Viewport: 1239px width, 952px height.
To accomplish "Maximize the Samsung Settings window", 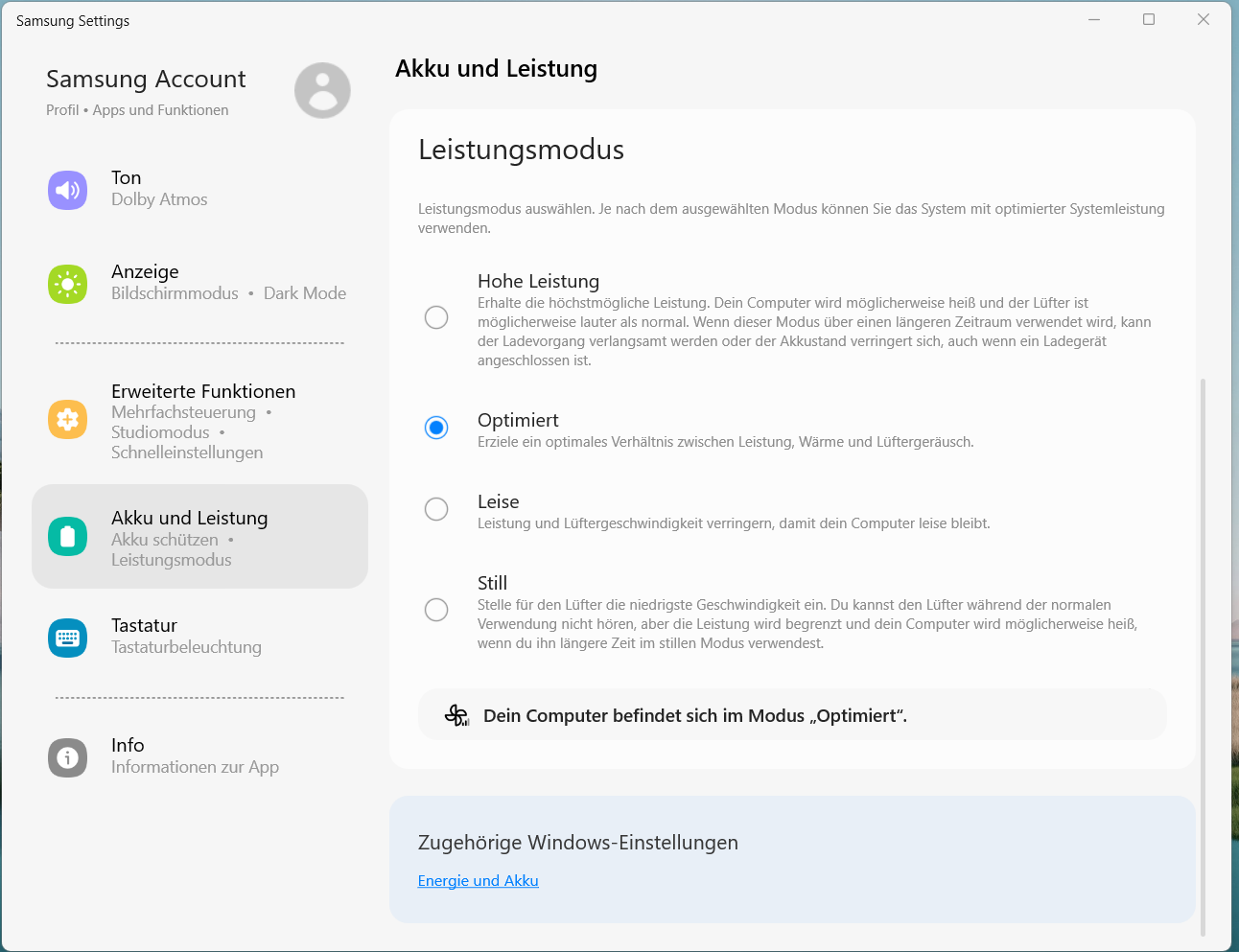I will 1149,19.
